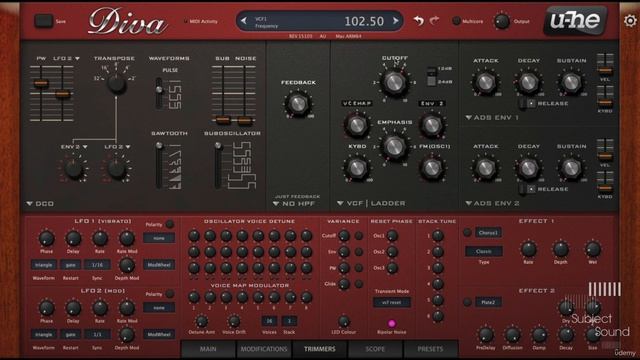Open the Chorus Type Classic selector
640x360 pixels.
coord(484,251)
